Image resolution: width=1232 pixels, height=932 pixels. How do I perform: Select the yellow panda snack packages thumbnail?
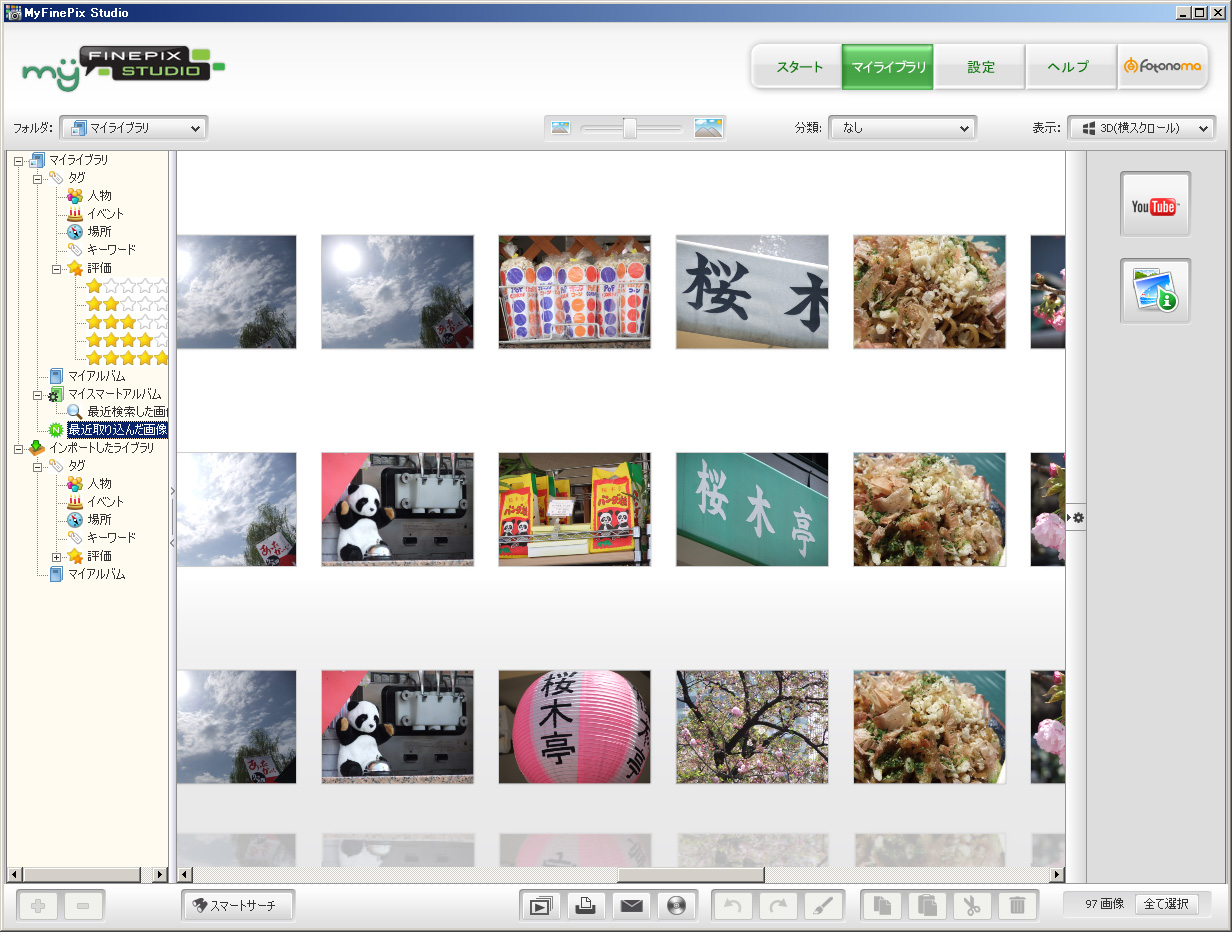[575, 510]
